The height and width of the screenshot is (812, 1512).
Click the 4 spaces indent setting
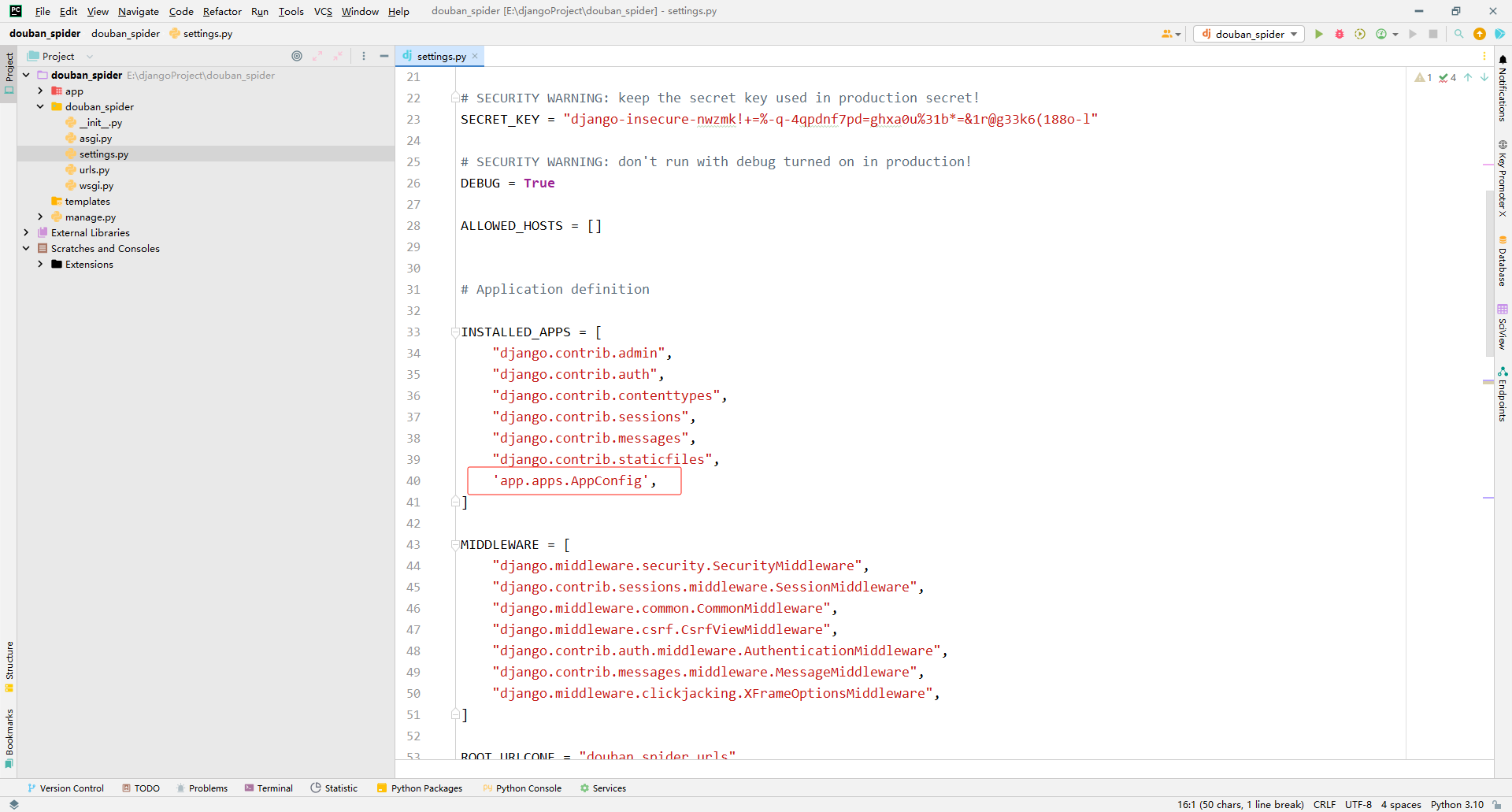tap(1401, 804)
